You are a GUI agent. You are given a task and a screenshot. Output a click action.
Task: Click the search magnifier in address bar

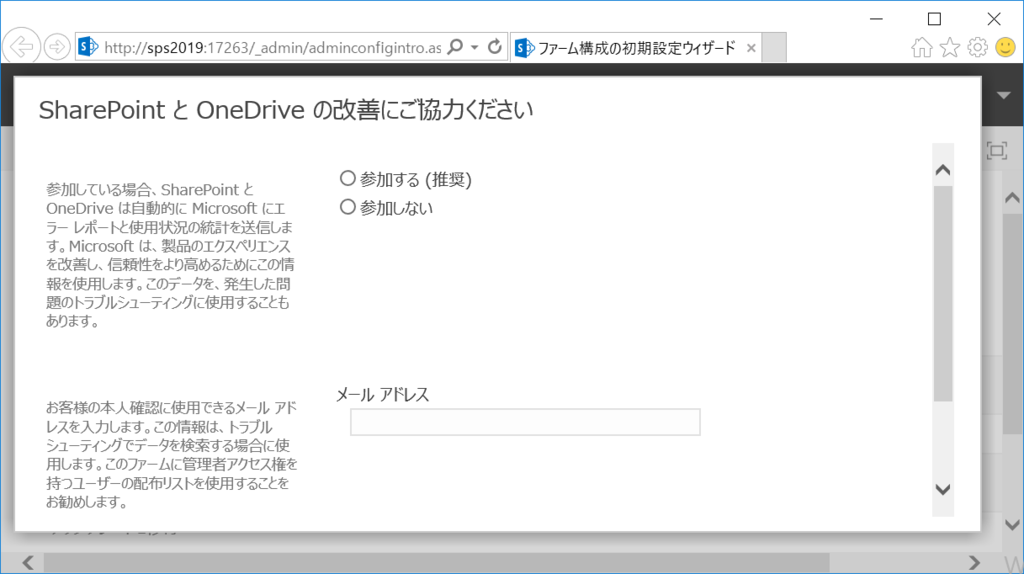click(x=456, y=46)
